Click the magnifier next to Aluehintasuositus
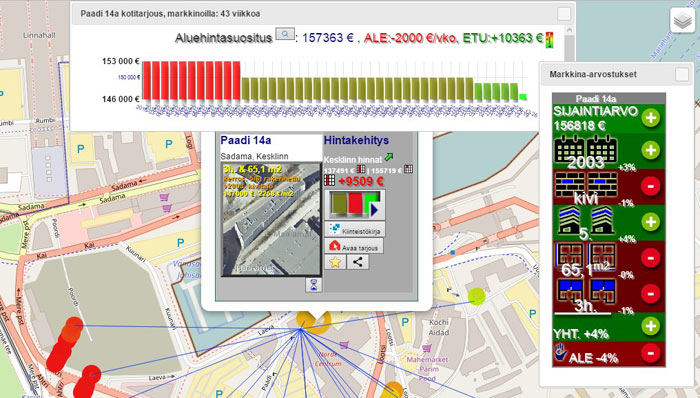Screen dimensions: 700x398 pos(285,34)
